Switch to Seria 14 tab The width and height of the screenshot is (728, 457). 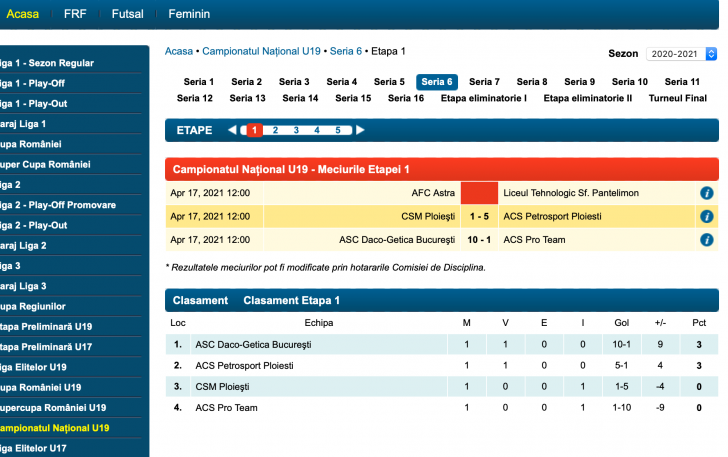(x=300, y=98)
